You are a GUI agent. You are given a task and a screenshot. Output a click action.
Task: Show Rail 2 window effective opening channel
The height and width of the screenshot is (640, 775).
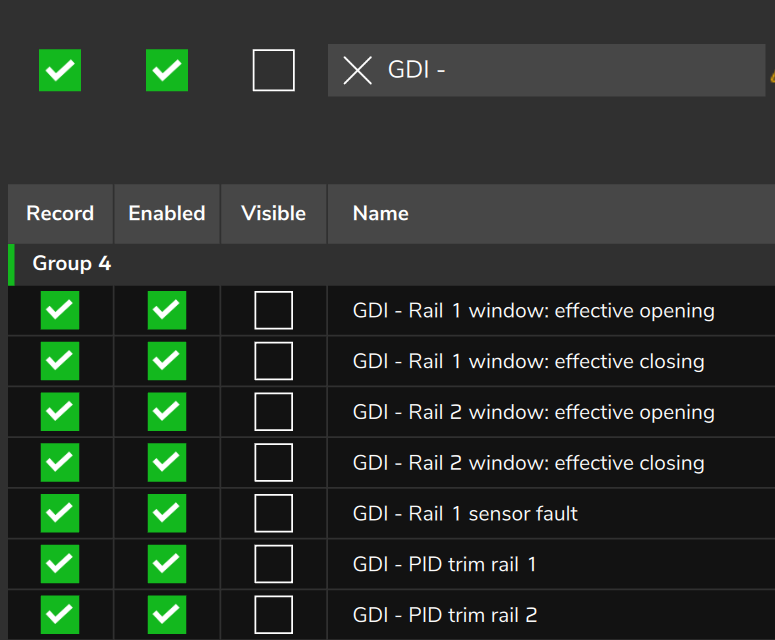pyautogui.click(x=273, y=412)
